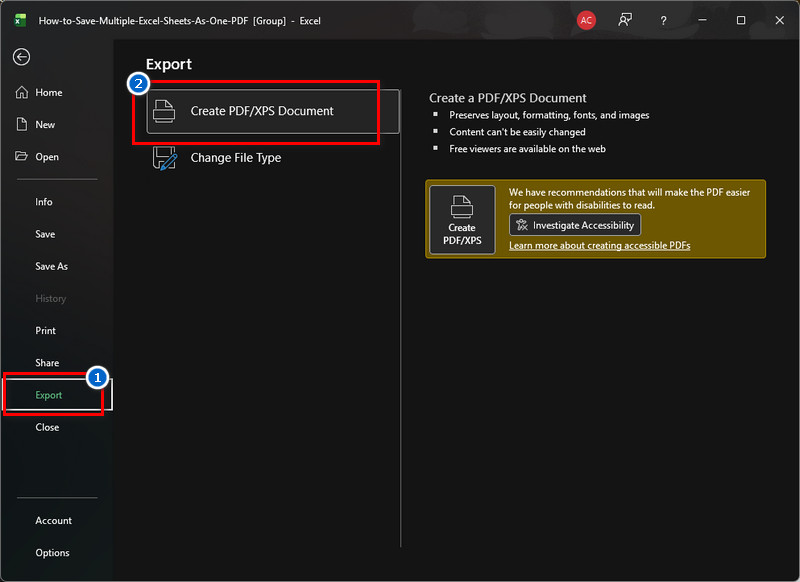Select Create PDF/XPS Document option
Screen dimensions: 800x582
pos(273,111)
